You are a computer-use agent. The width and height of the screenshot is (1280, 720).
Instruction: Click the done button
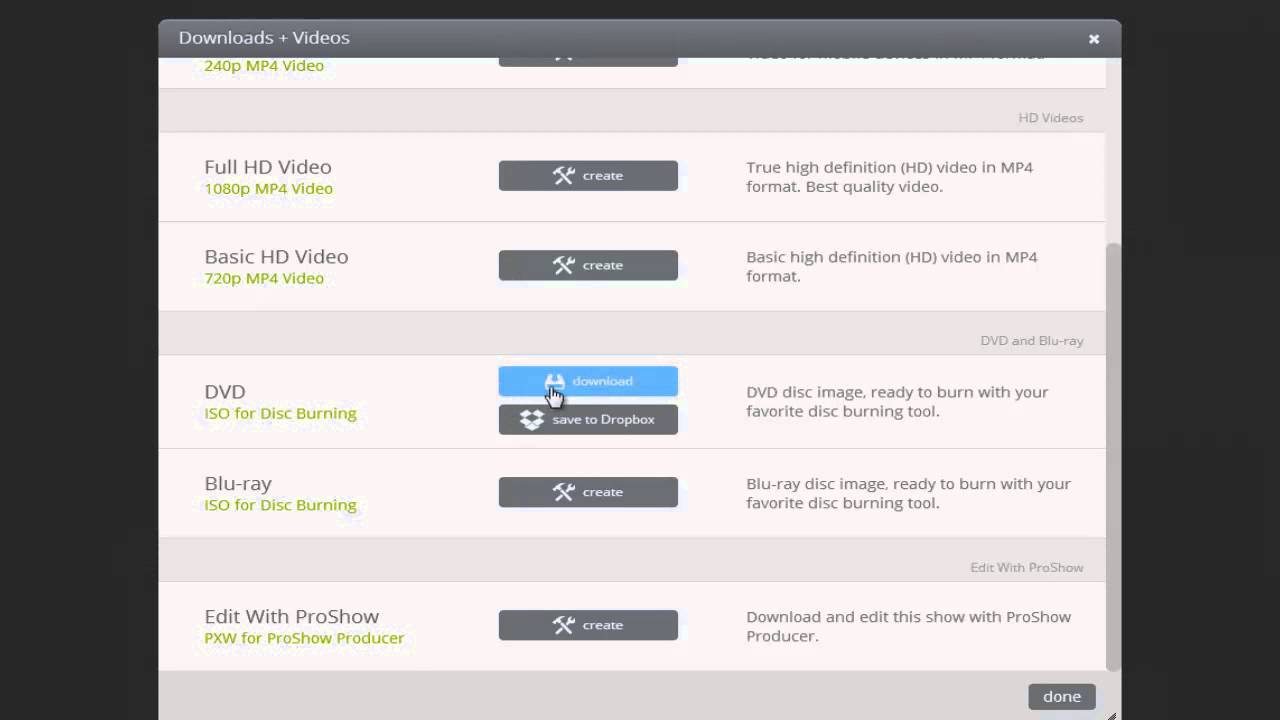tap(1062, 696)
